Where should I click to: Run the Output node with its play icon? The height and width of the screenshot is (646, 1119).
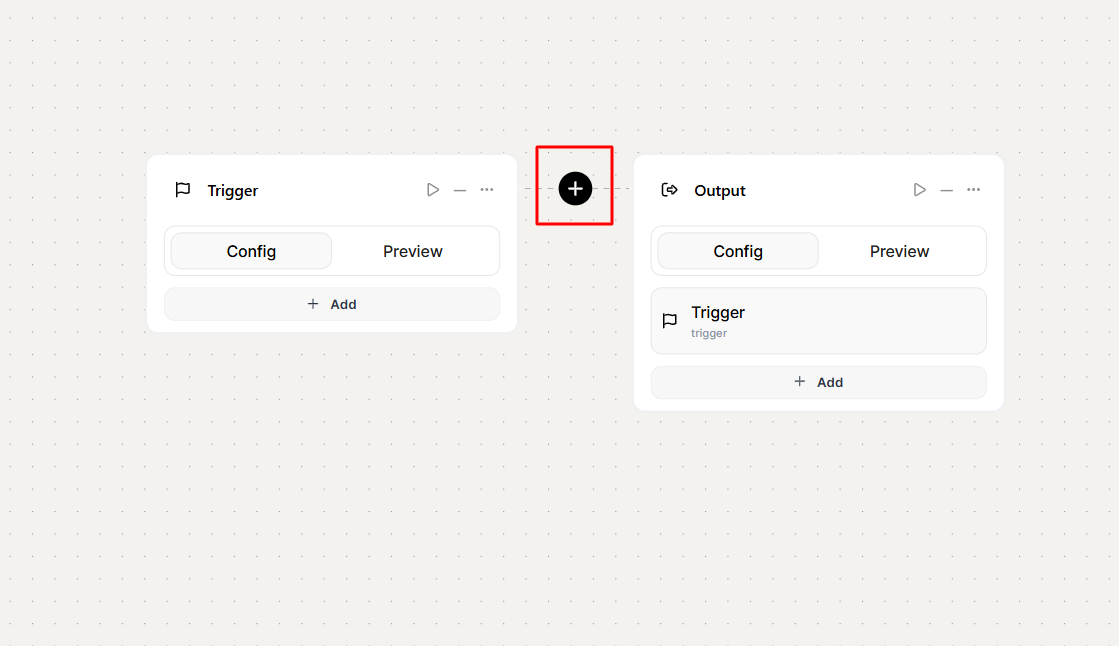(920, 190)
